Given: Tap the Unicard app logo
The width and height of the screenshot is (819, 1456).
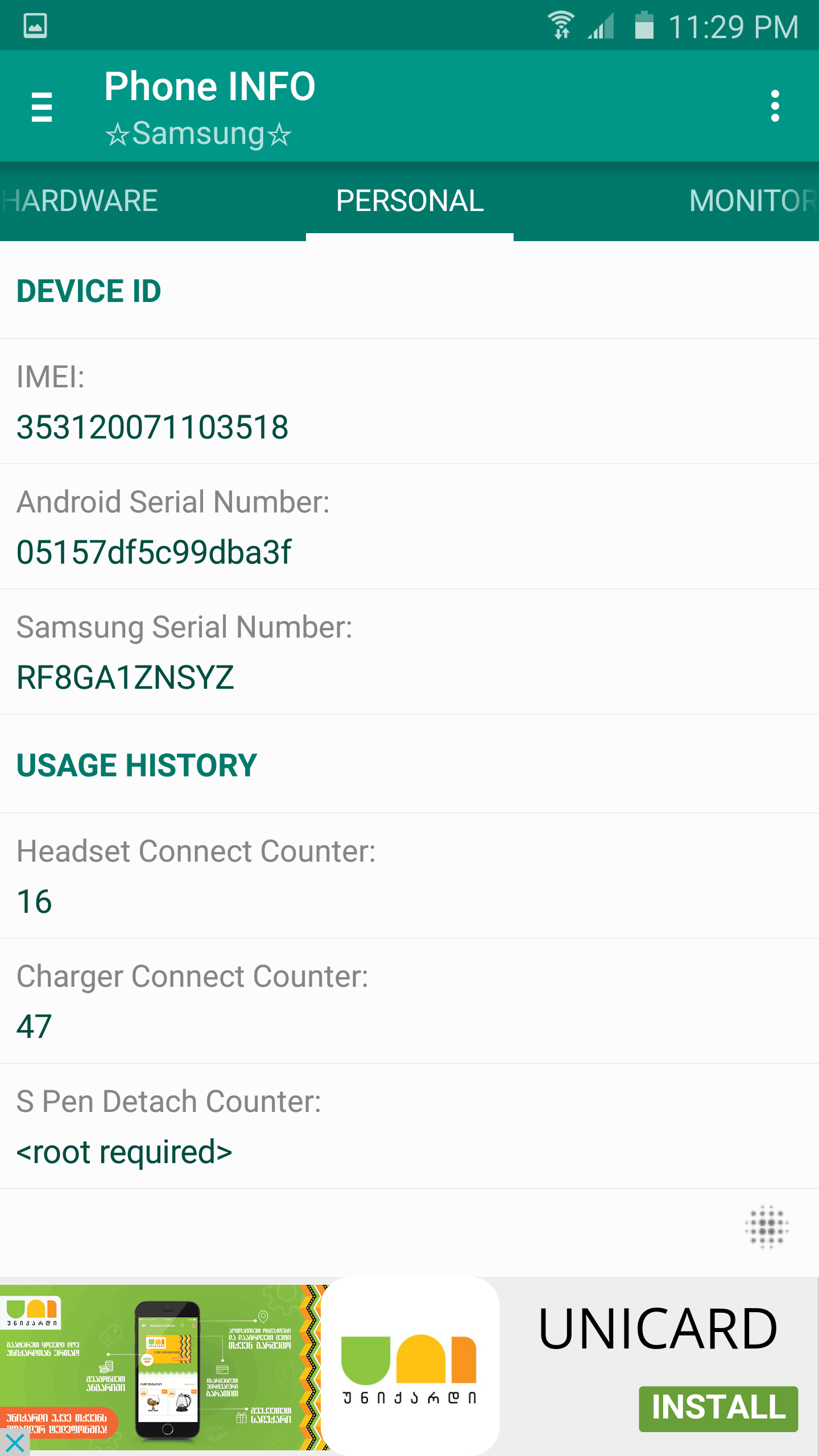Looking at the screenshot, I should coord(409,1365).
